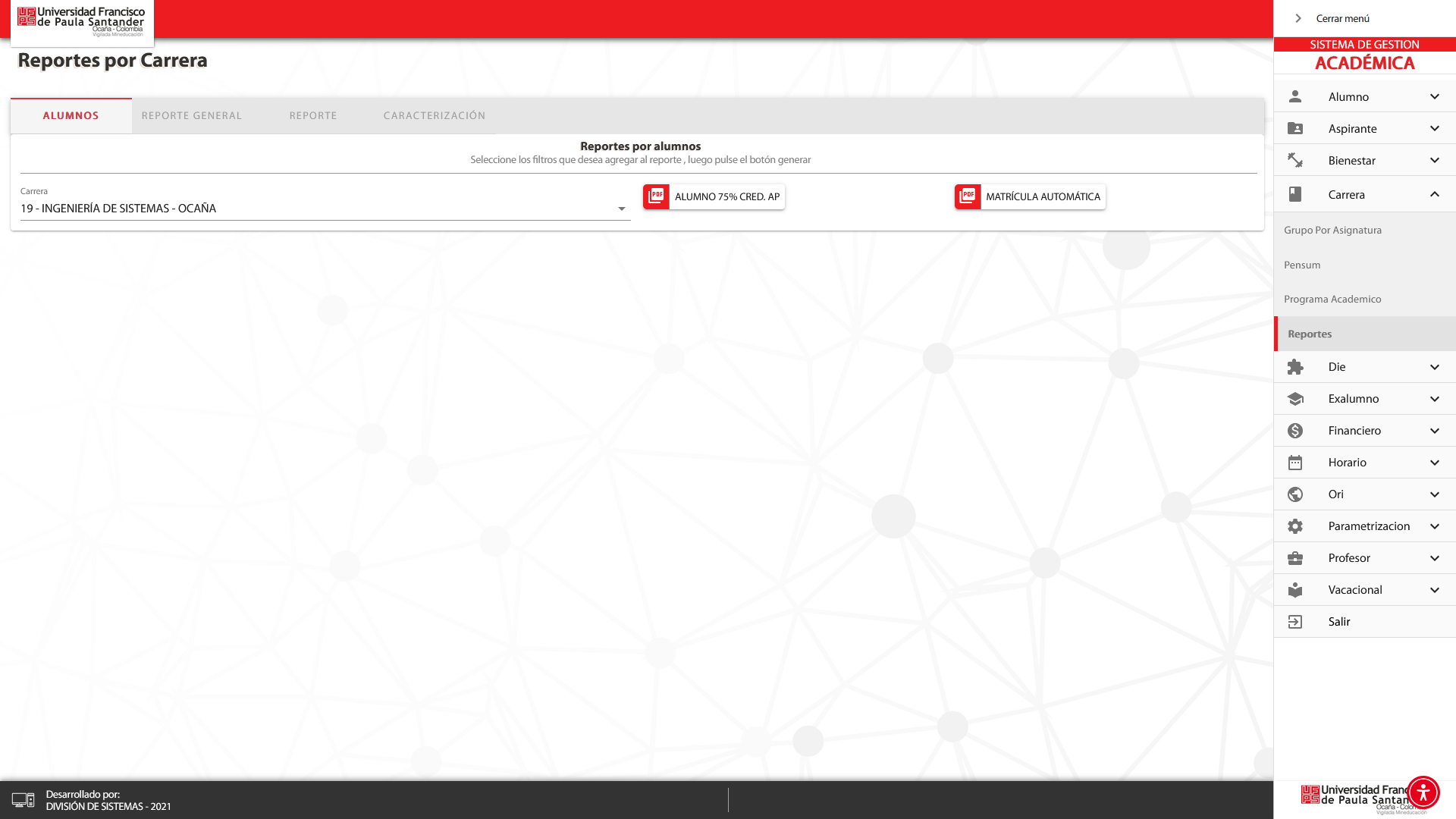The height and width of the screenshot is (819, 1456).
Task: Open the accessibility widget icon
Action: pyautogui.click(x=1423, y=792)
